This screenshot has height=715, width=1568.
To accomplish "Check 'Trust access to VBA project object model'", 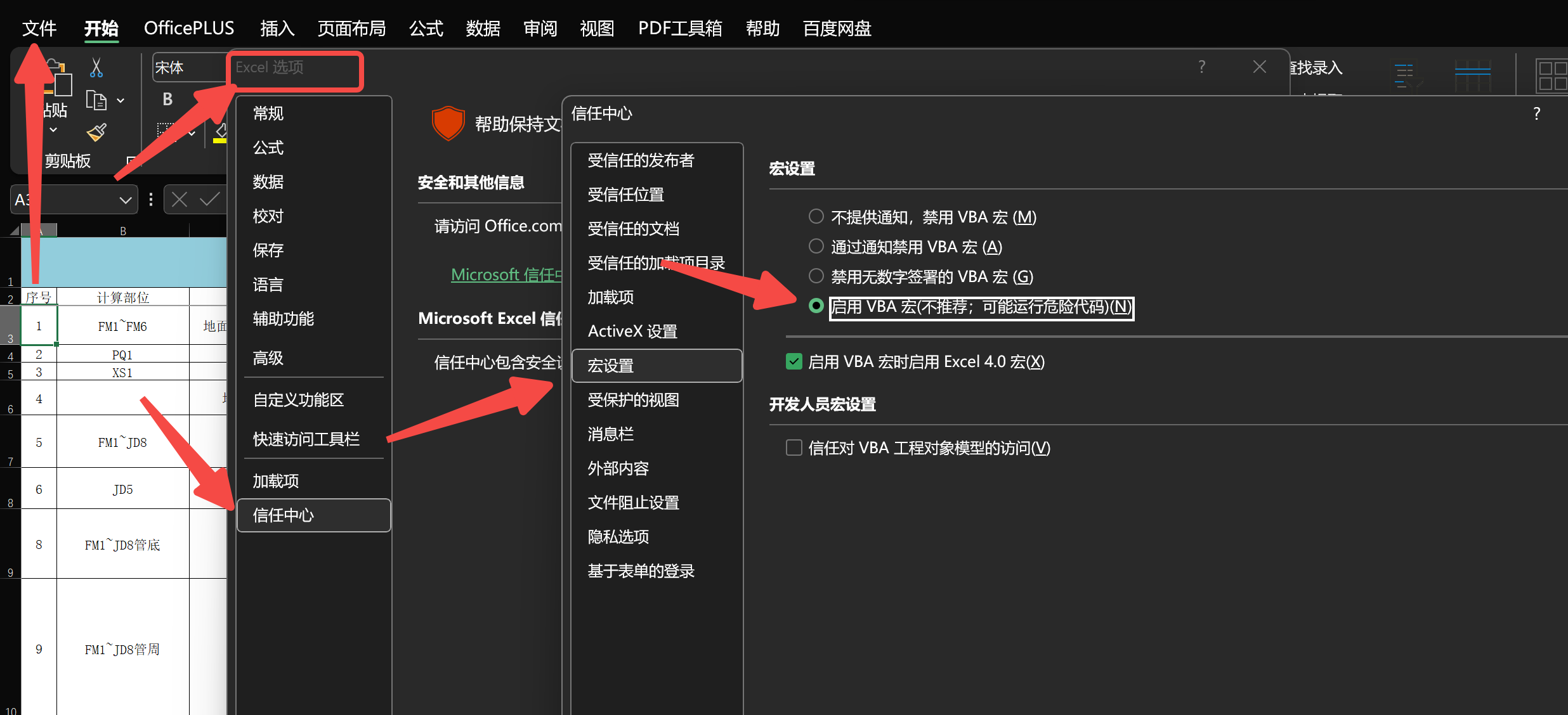I will (794, 448).
